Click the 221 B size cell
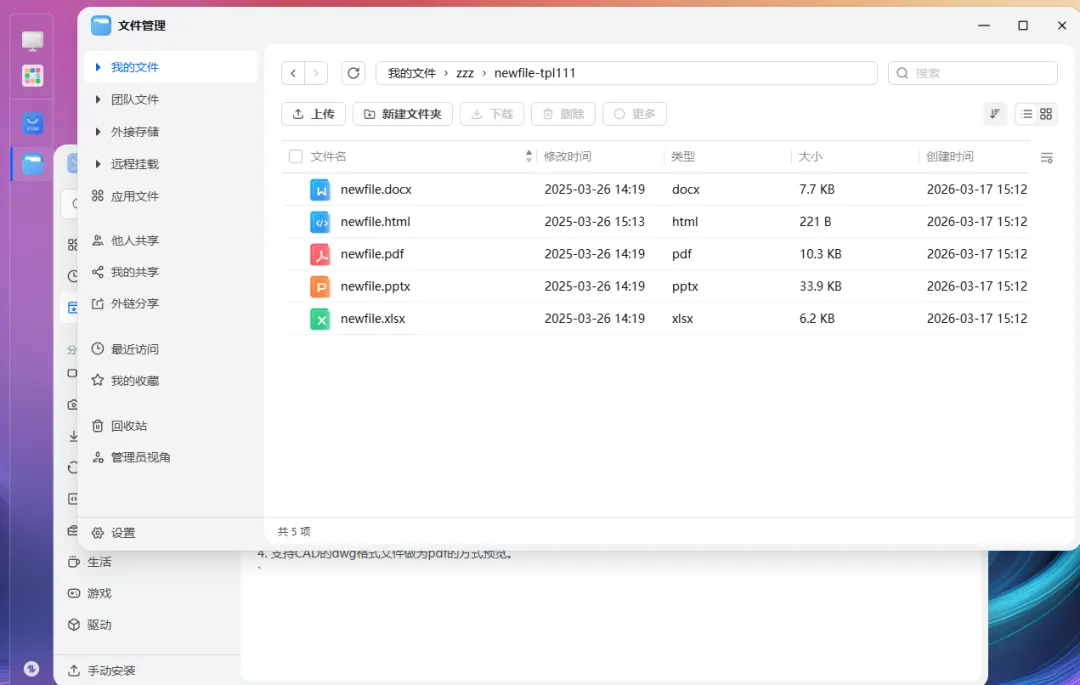 coord(815,222)
